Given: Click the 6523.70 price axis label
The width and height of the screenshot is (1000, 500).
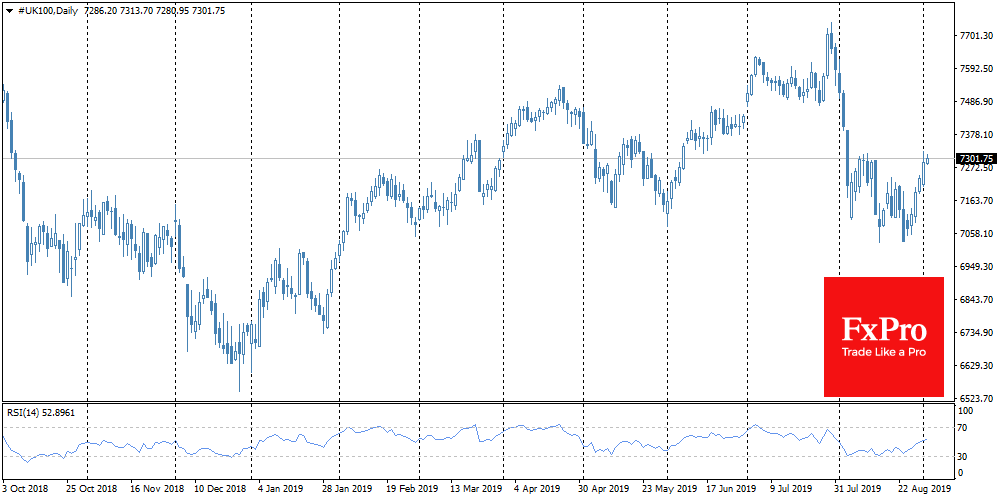Looking at the screenshot, I should point(975,398).
